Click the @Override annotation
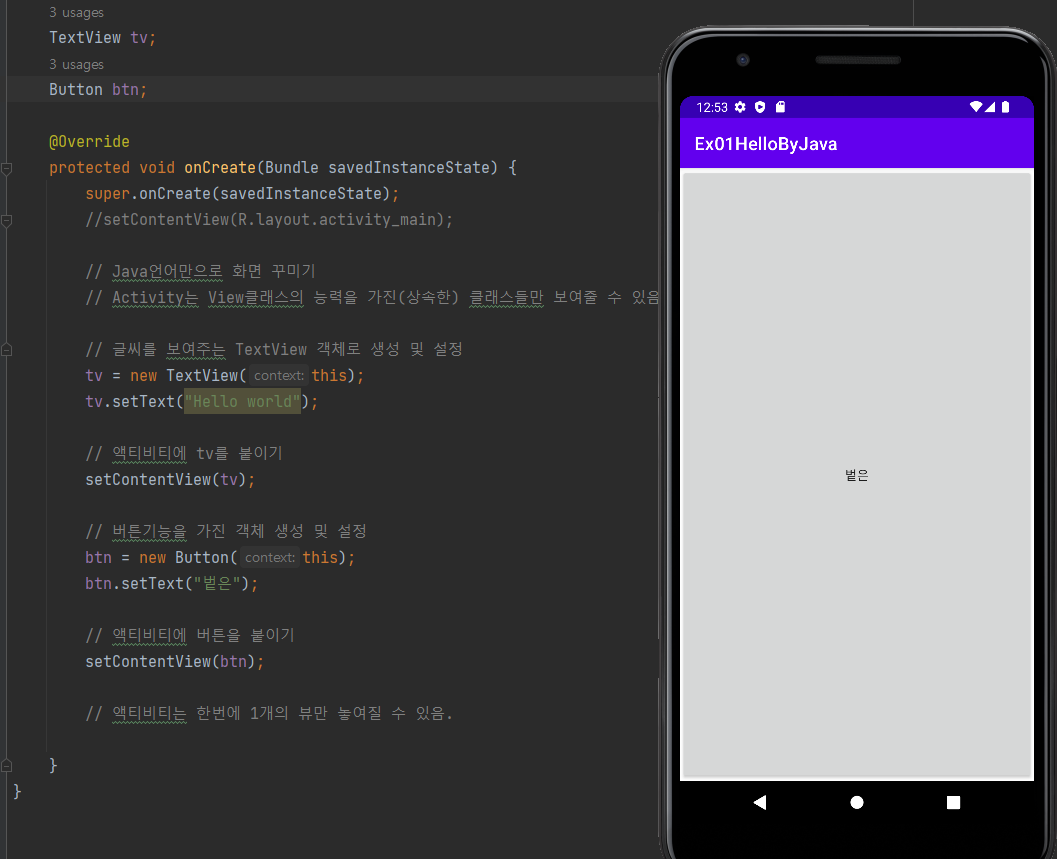This screenshot has width=1057, height=859. click(x=89, y=142)
